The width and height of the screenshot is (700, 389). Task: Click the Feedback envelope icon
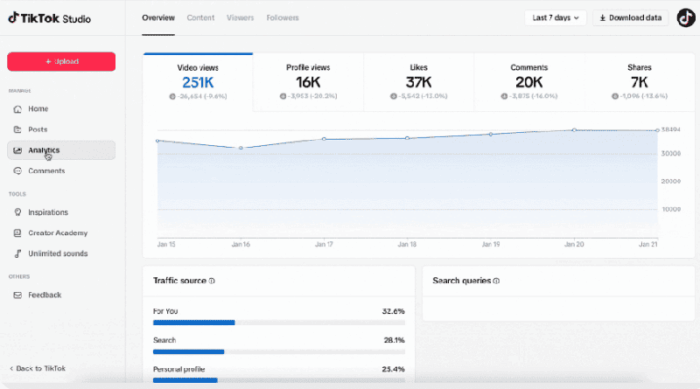(17, 295)
